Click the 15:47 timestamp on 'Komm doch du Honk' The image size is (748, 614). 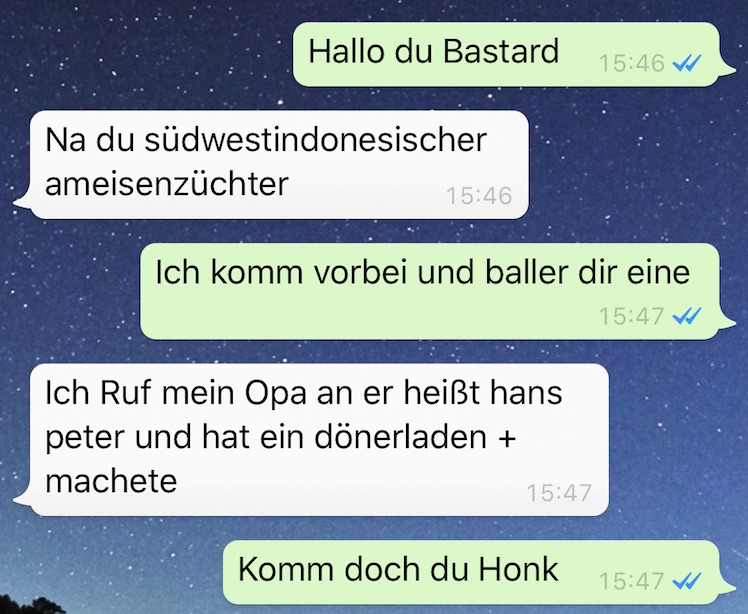tap(632, 581)
